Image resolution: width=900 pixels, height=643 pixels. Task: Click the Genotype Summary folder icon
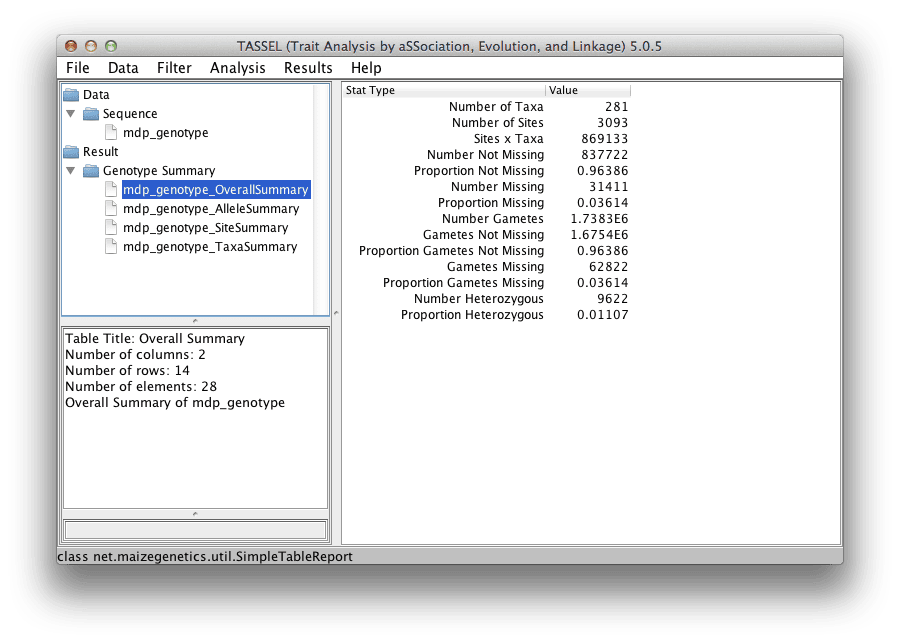(91, 171)
